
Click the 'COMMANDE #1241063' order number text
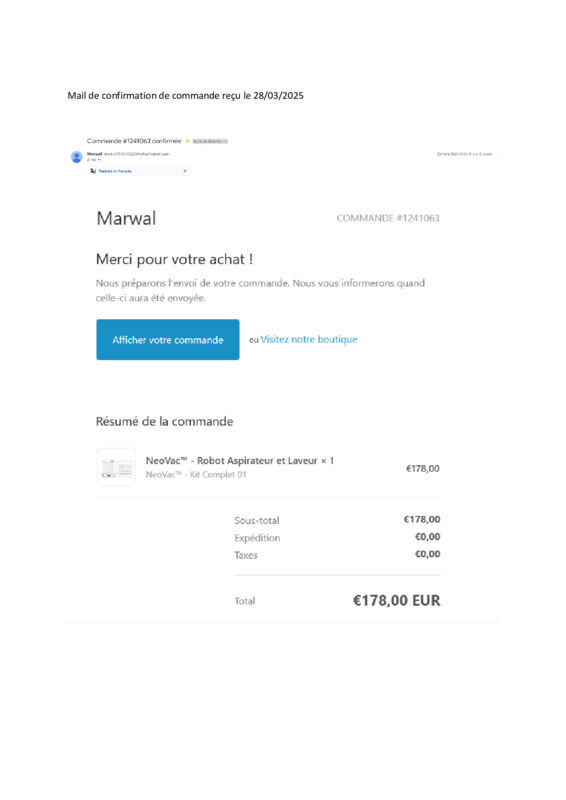[388, 218]
